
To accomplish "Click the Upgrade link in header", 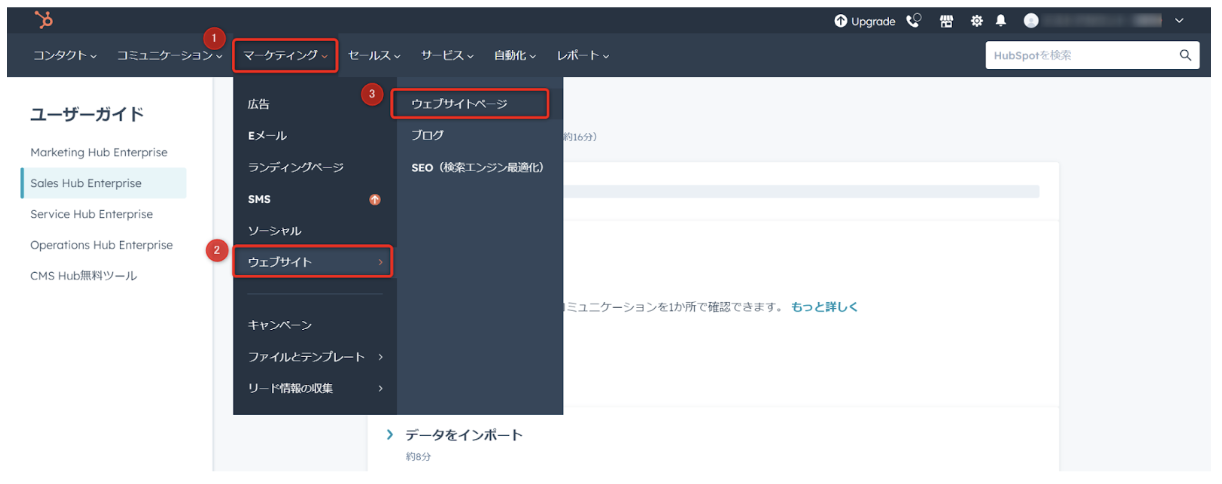I will pyautogui.click(x=873, y=21).
